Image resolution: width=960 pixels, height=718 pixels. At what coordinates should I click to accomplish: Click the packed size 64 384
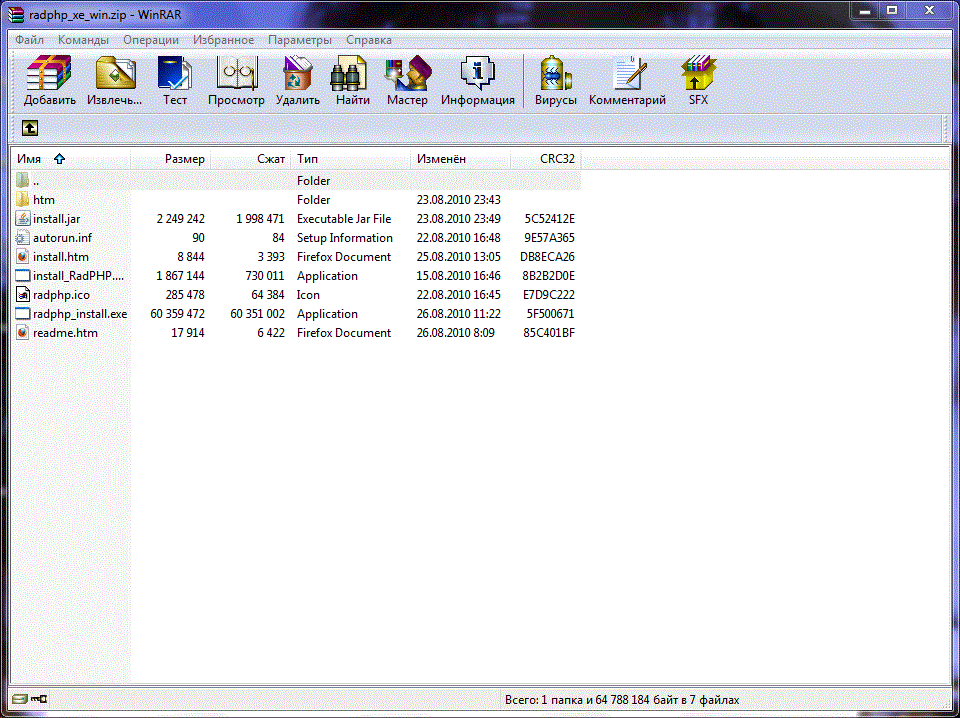(x=268, y=294)
